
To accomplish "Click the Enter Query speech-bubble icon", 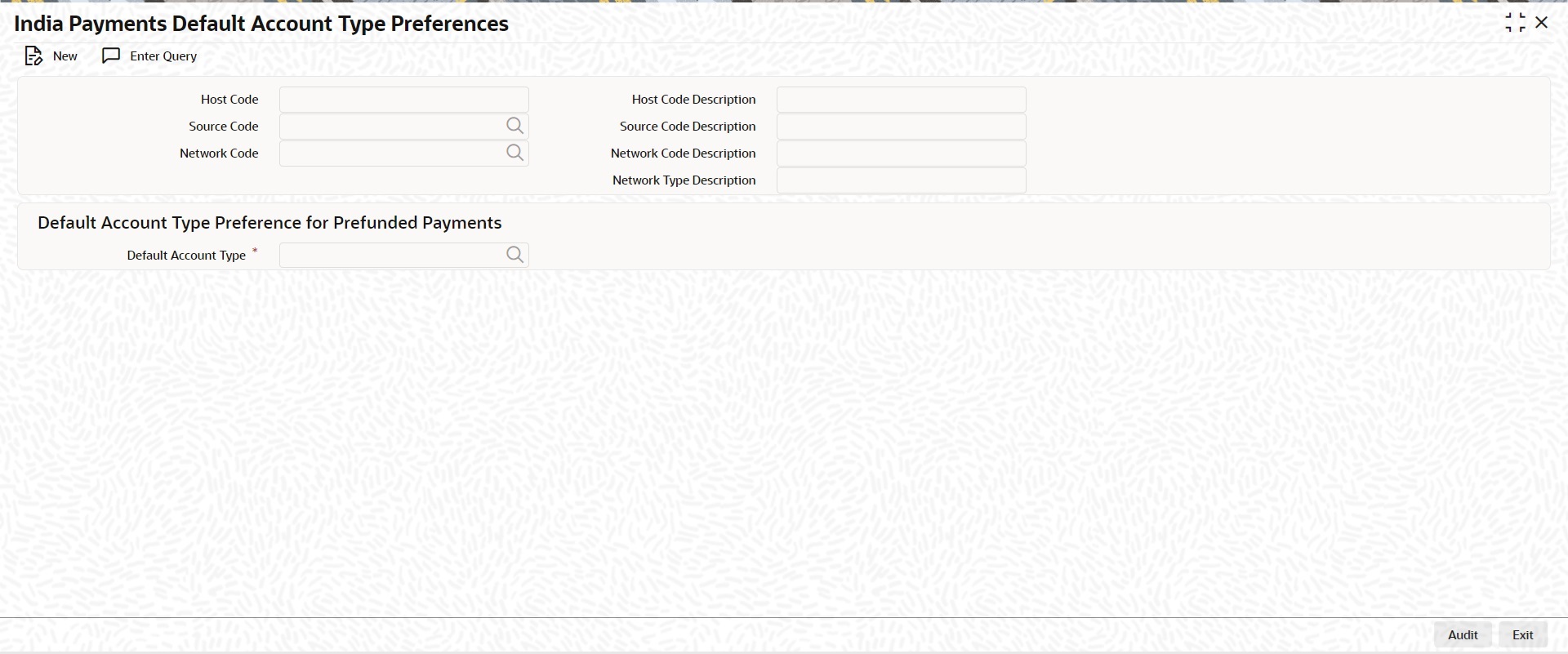I will (x=111, y=56).
